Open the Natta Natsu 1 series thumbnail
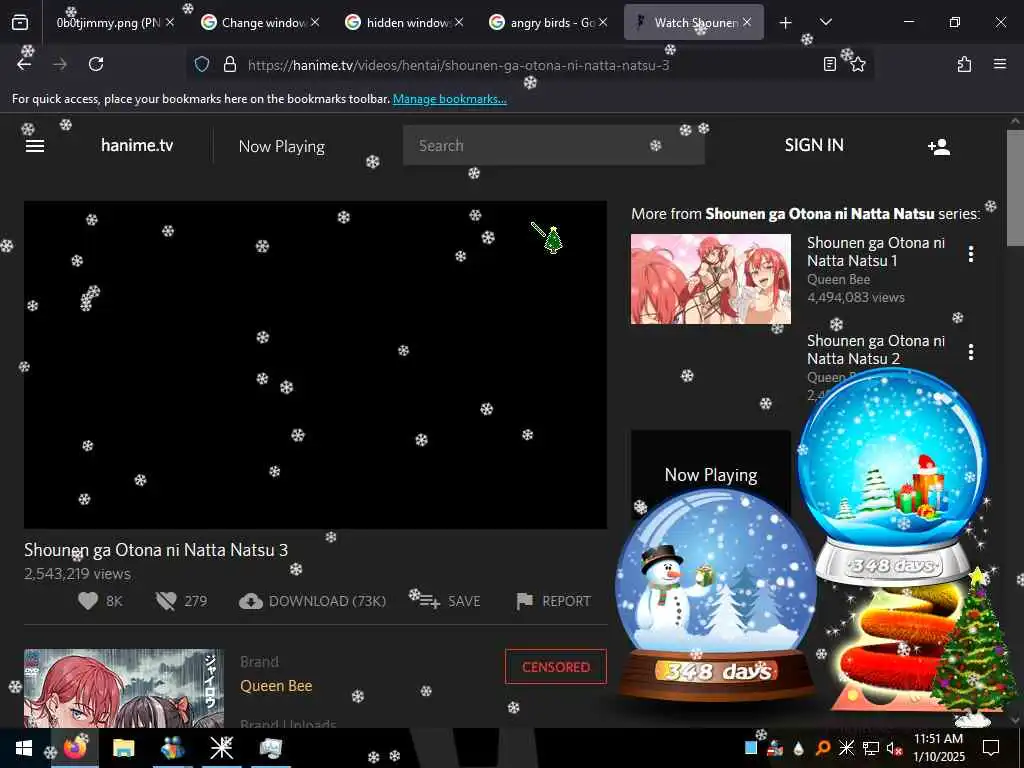Image resolution: width=1024 pixels, height=768 pixels. [711, 279]
